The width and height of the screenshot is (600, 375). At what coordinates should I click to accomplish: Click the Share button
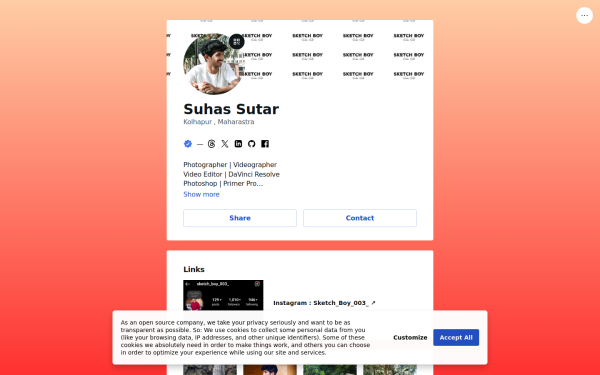240,218
